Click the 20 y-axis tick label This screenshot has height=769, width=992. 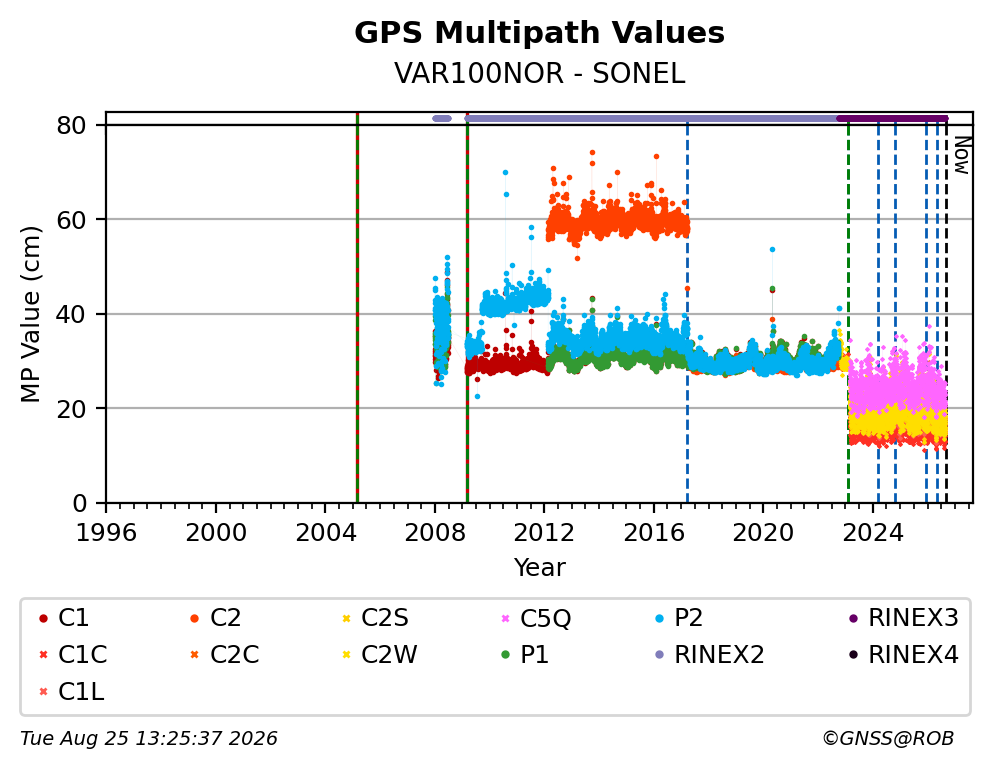coord(71,409)
